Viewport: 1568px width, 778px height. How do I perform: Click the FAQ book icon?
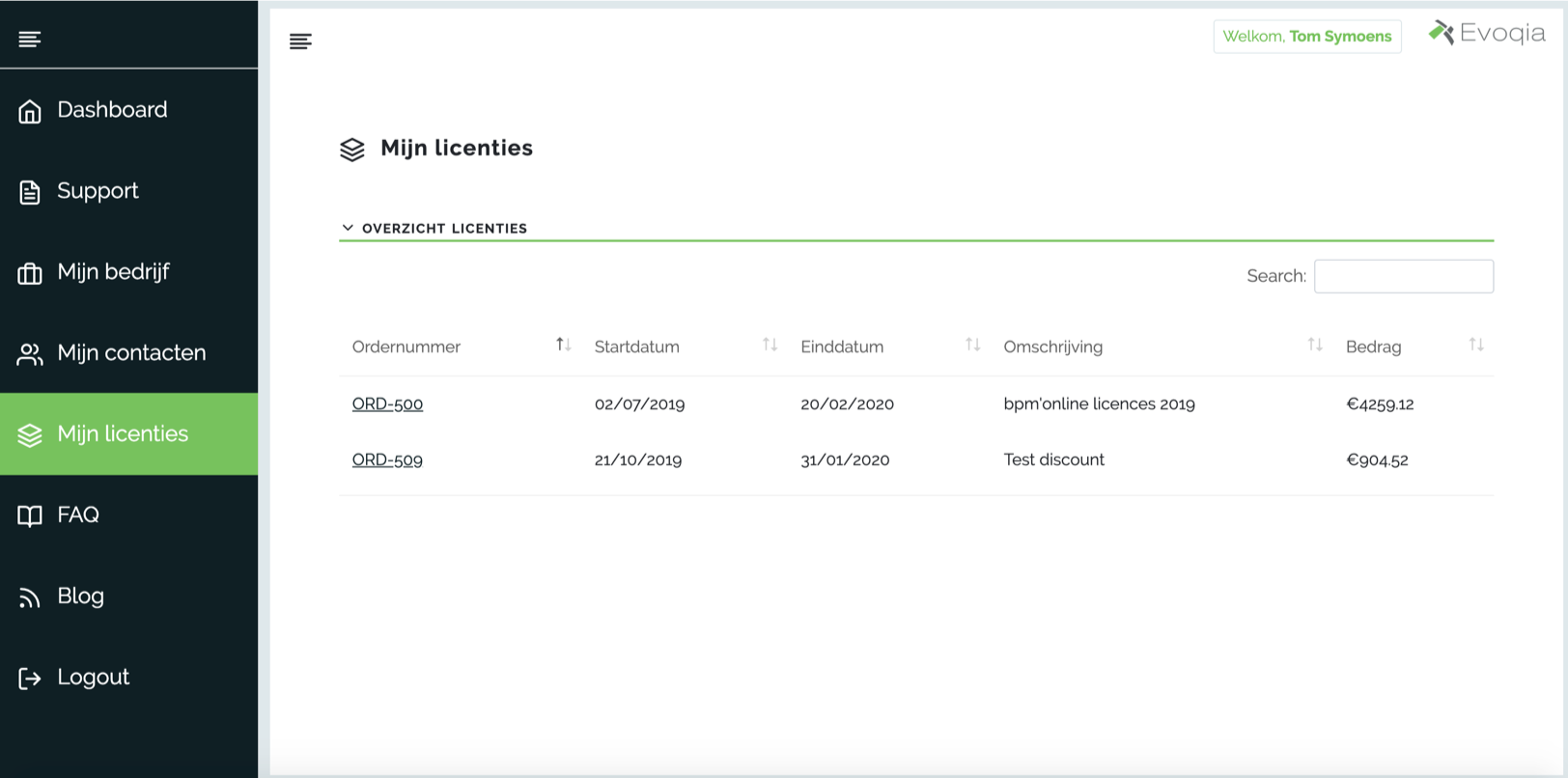coord(30,515)
